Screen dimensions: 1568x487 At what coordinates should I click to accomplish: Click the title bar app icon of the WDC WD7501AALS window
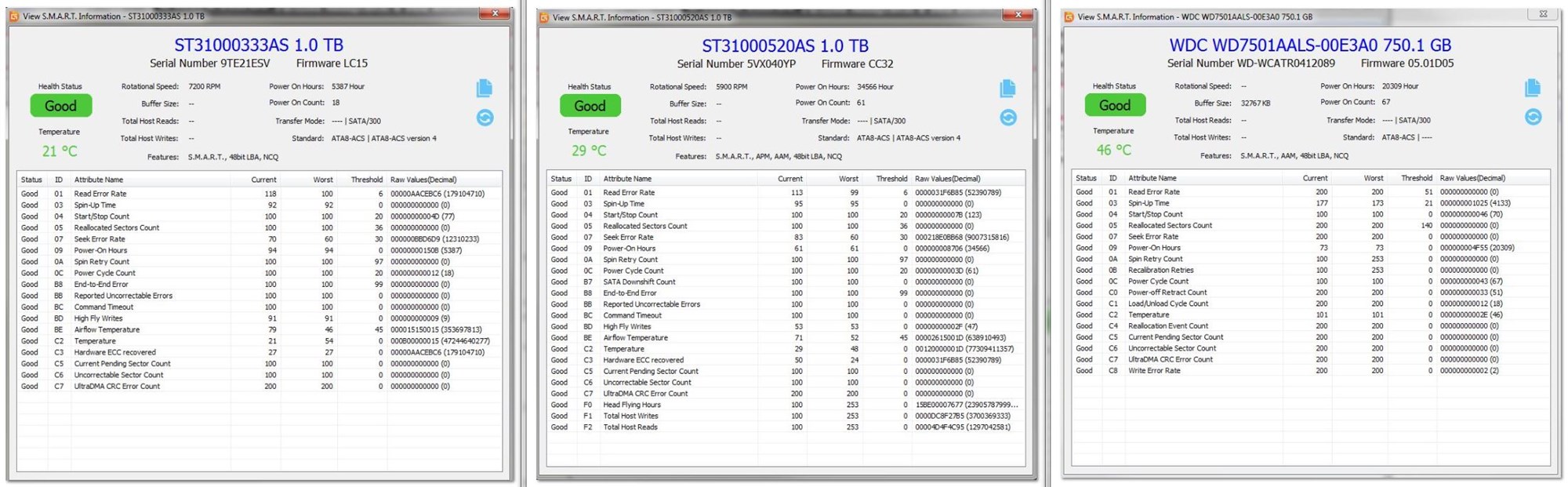click(x=1069, y=16)
